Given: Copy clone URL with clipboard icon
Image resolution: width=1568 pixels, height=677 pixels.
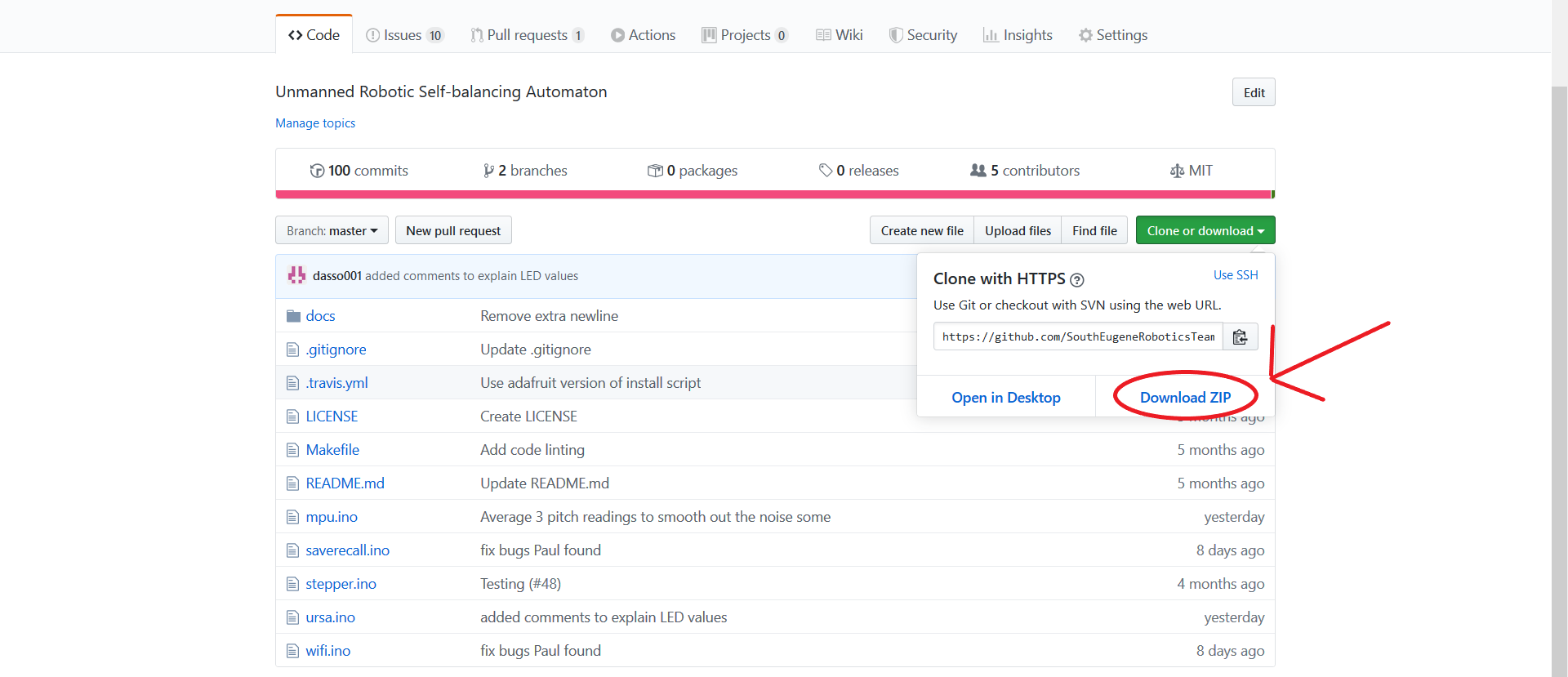Looking at the screenshot, I should tap(1241, 336).
